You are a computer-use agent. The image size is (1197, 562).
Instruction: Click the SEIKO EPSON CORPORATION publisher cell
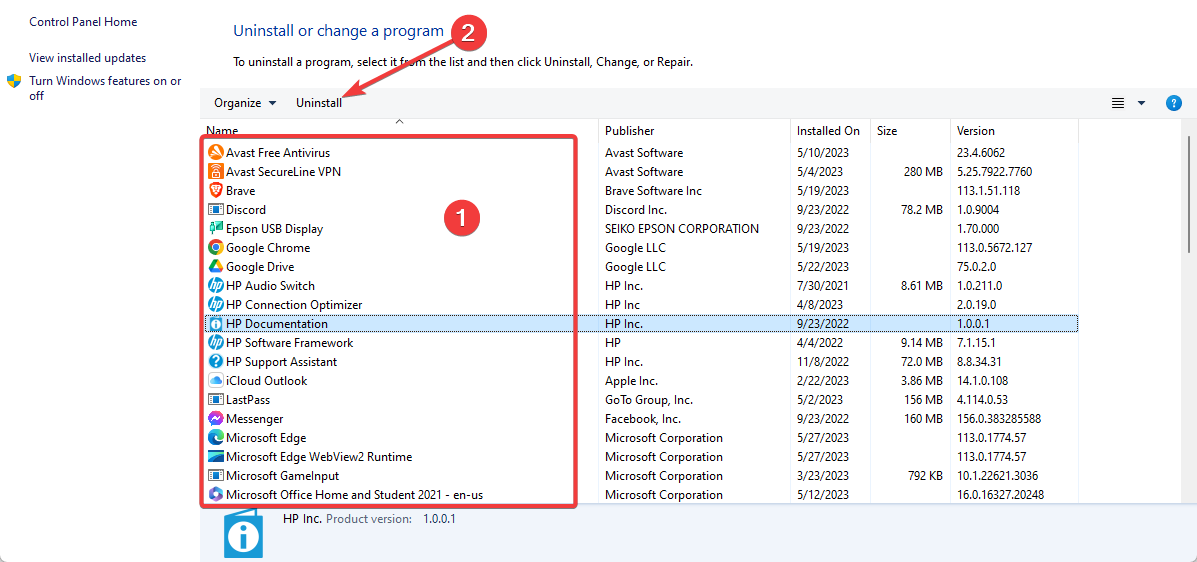[682, 228]
